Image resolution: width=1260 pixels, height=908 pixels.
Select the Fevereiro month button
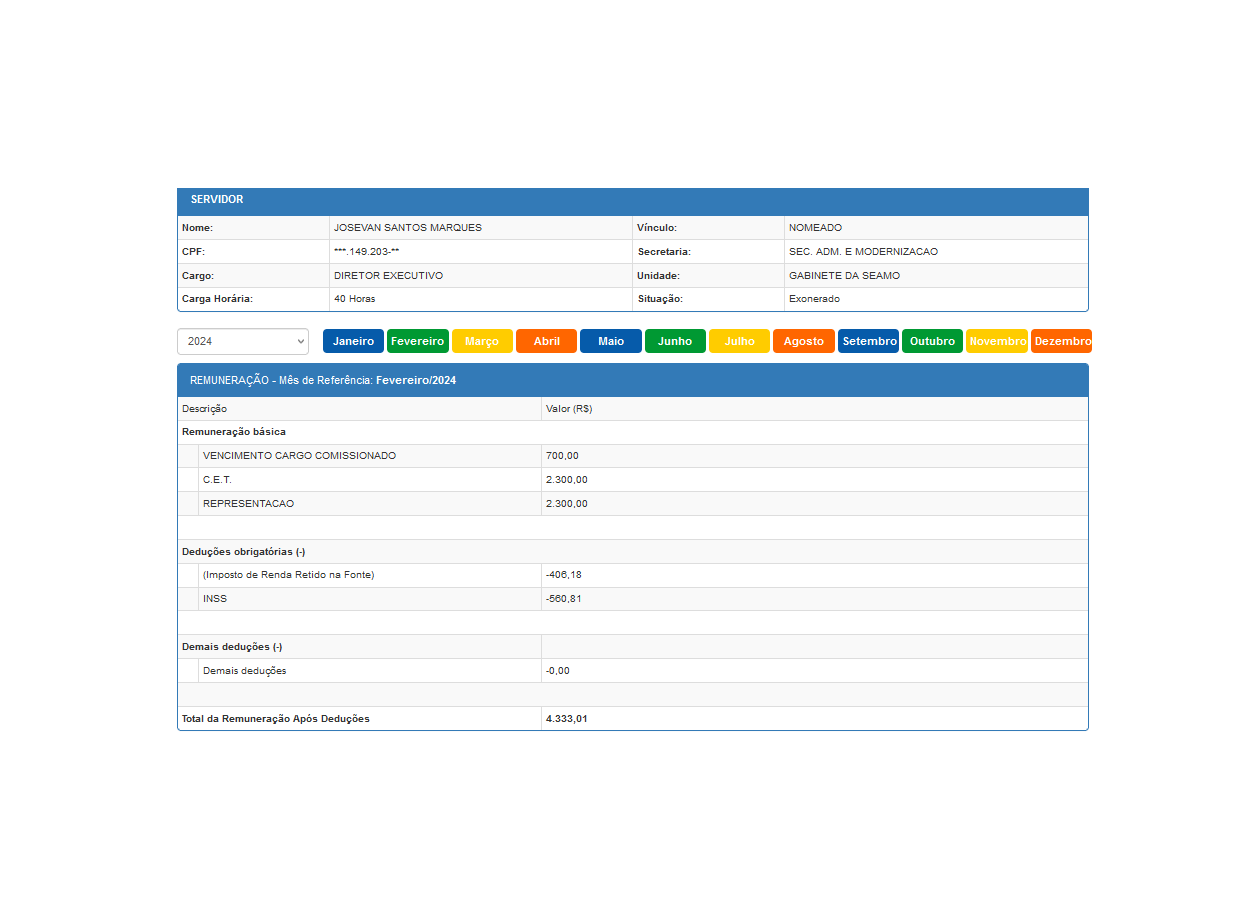[418, 341]
